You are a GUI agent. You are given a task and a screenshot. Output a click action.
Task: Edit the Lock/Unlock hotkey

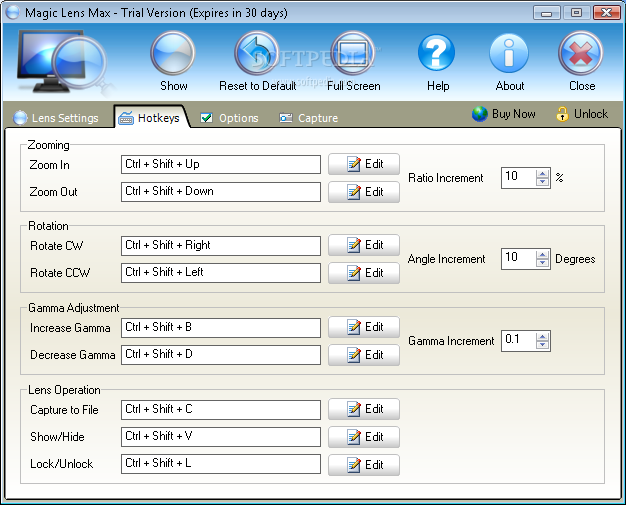(364, 465)
